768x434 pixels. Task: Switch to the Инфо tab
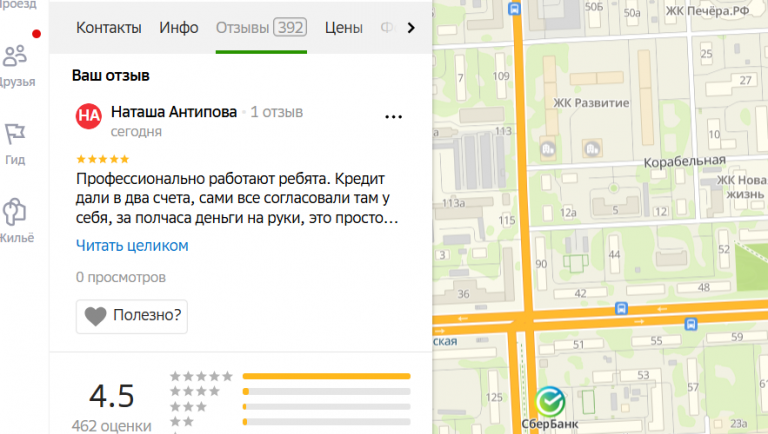(x=179, y=28)
